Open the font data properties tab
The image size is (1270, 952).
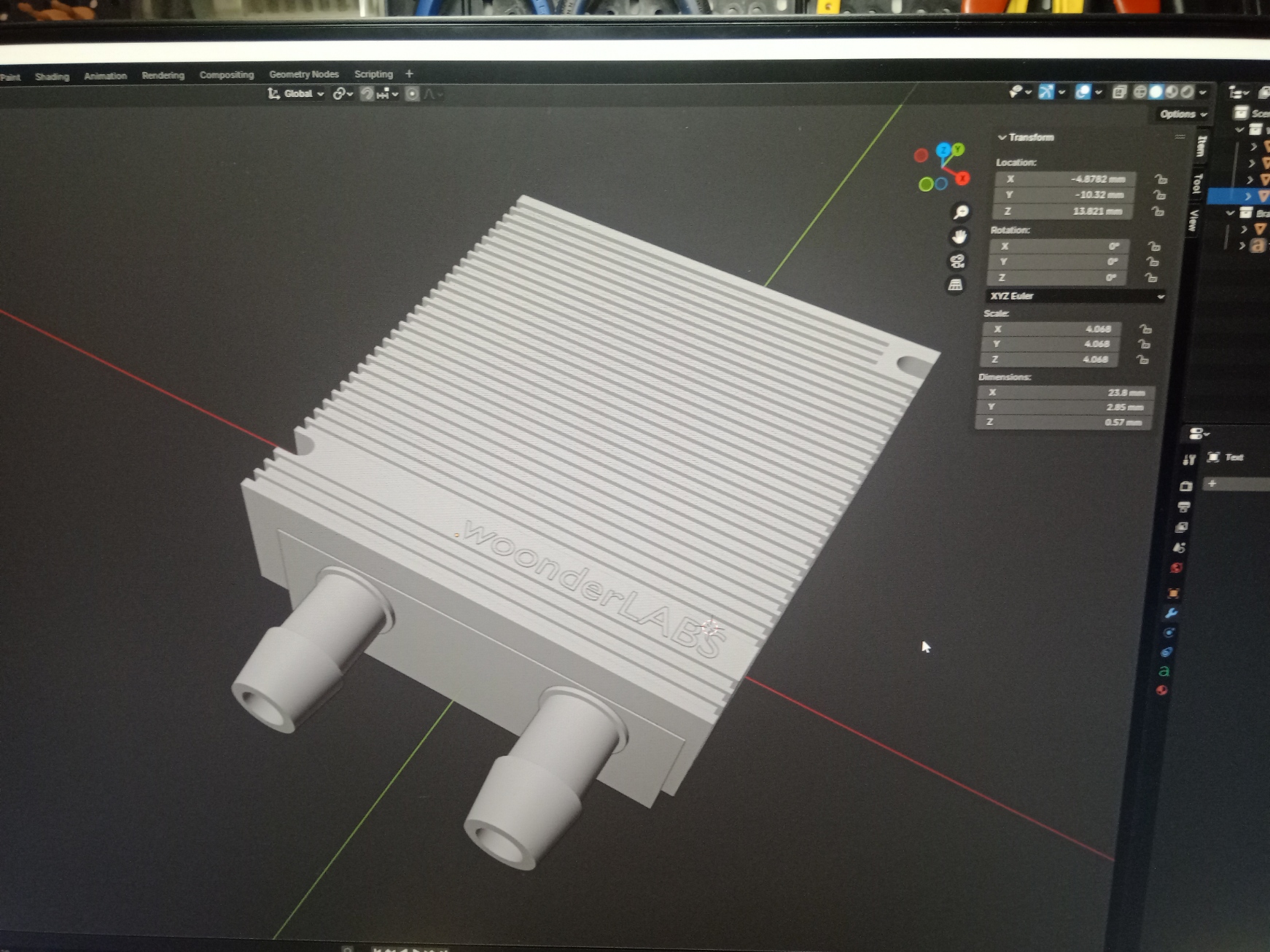point(1164,671)
